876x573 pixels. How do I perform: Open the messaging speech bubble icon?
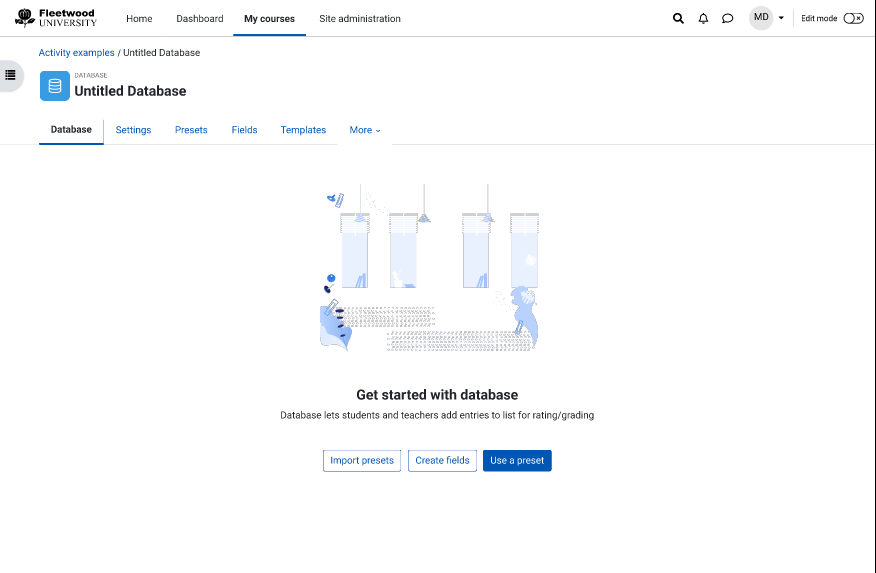(727, 18)
